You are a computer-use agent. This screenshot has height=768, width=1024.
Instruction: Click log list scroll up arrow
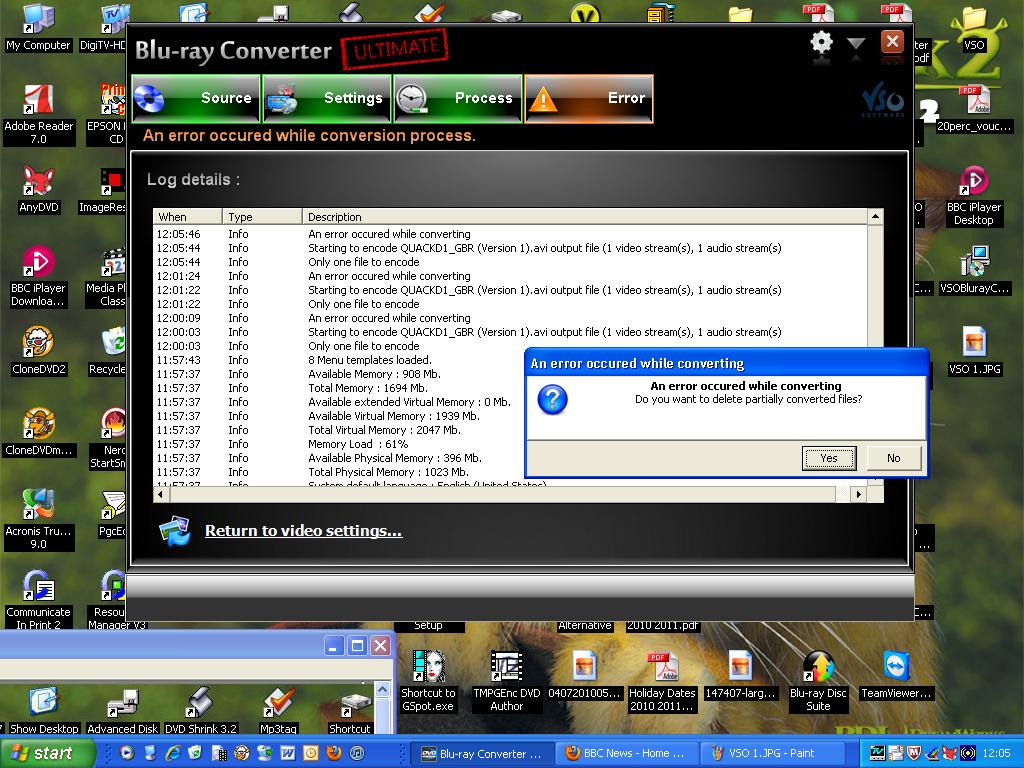point(875,216)
